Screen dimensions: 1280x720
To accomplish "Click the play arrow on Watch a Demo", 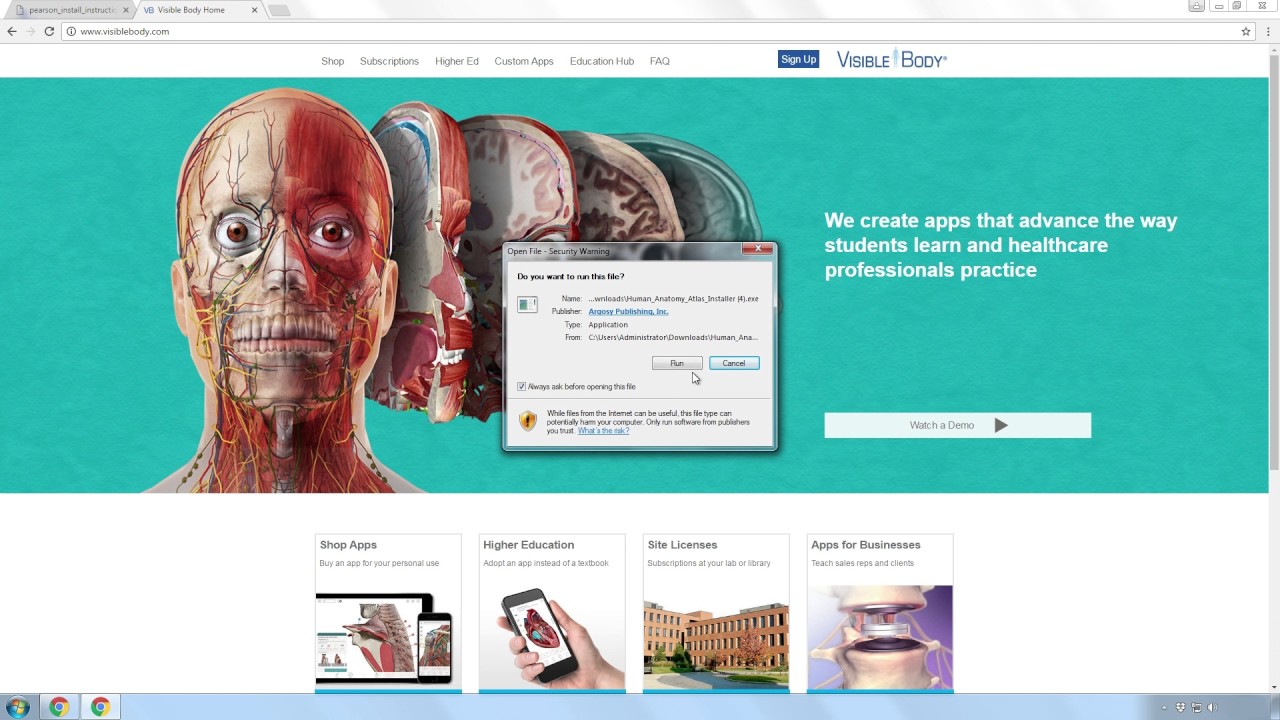I will point(1001,425).
